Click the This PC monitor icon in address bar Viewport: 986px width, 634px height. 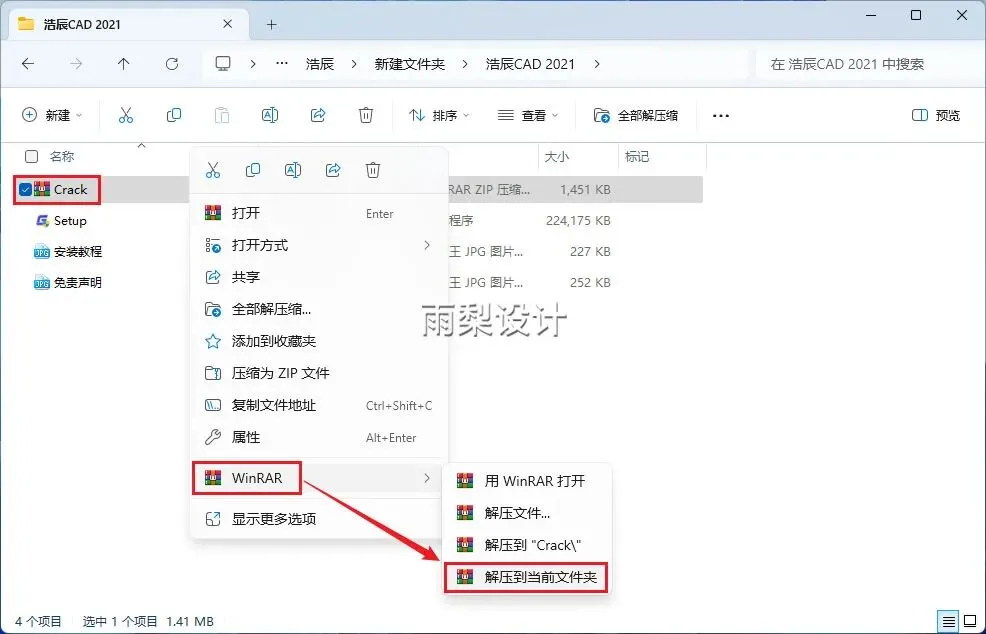click(x=223, y=64)
